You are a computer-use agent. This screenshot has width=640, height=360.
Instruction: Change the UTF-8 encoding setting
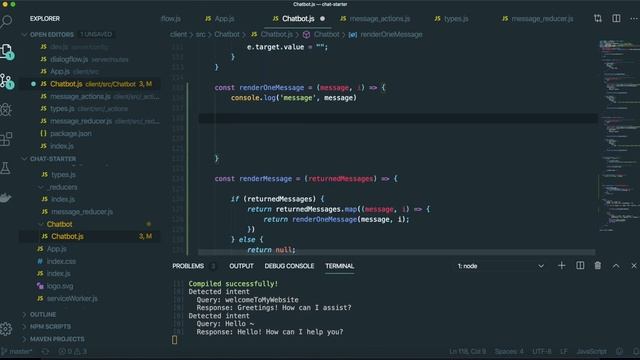(x=542, y=351)
